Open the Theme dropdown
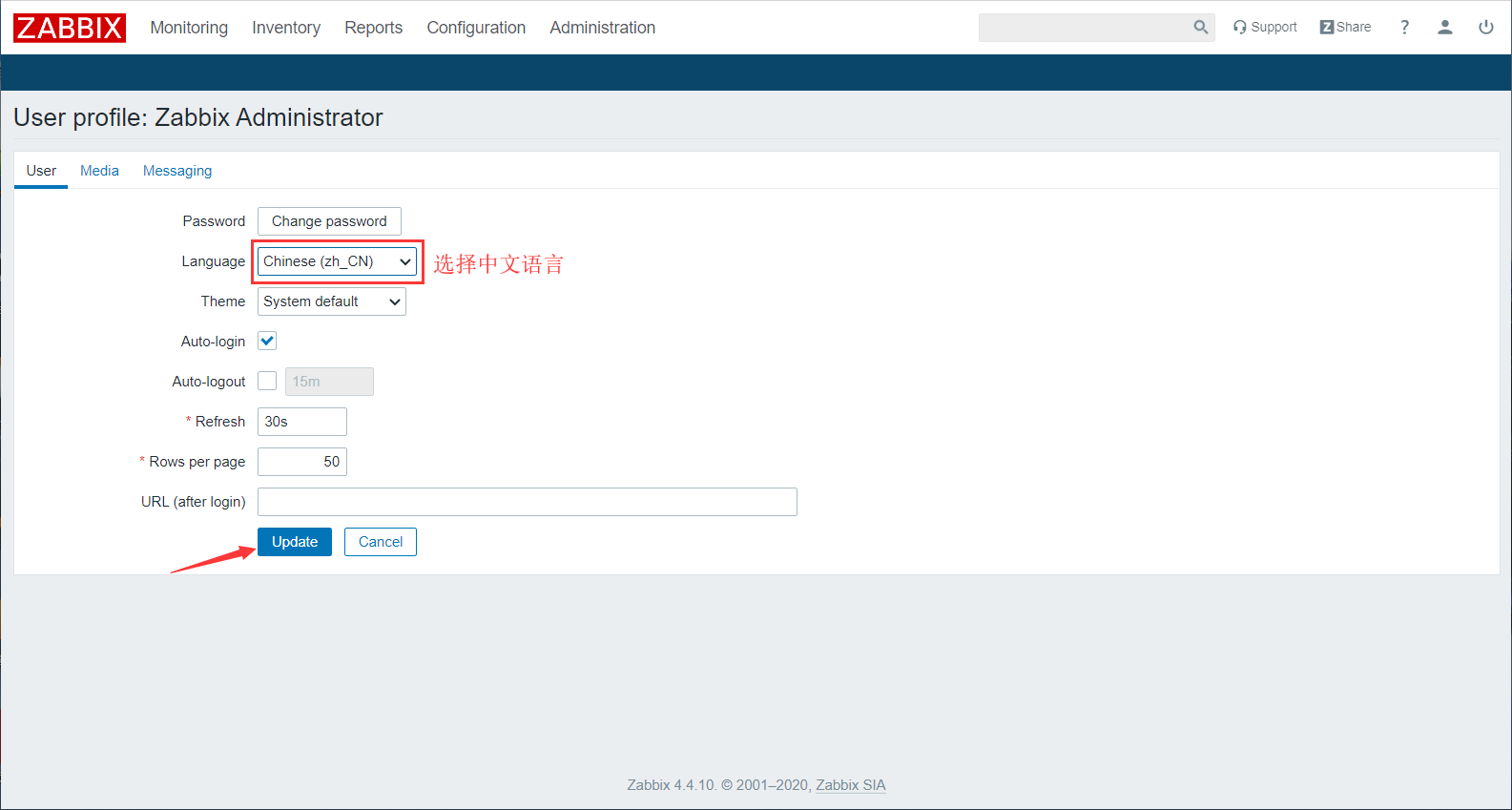 click(332, 301)
